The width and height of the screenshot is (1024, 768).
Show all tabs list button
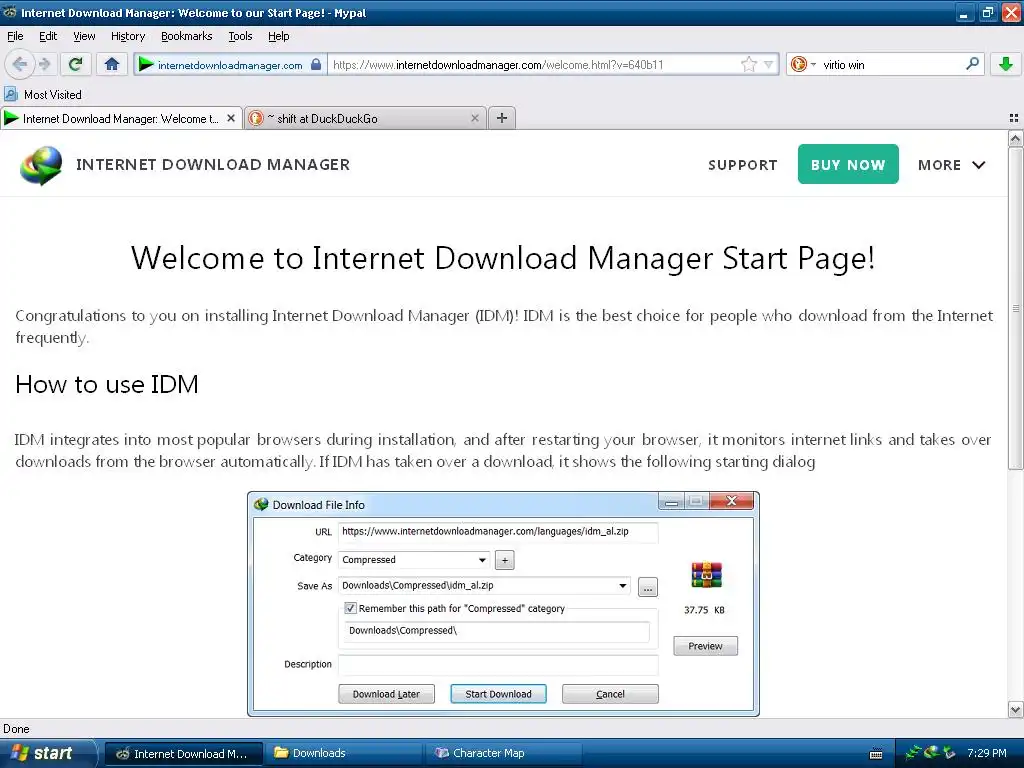[1014, 118]
